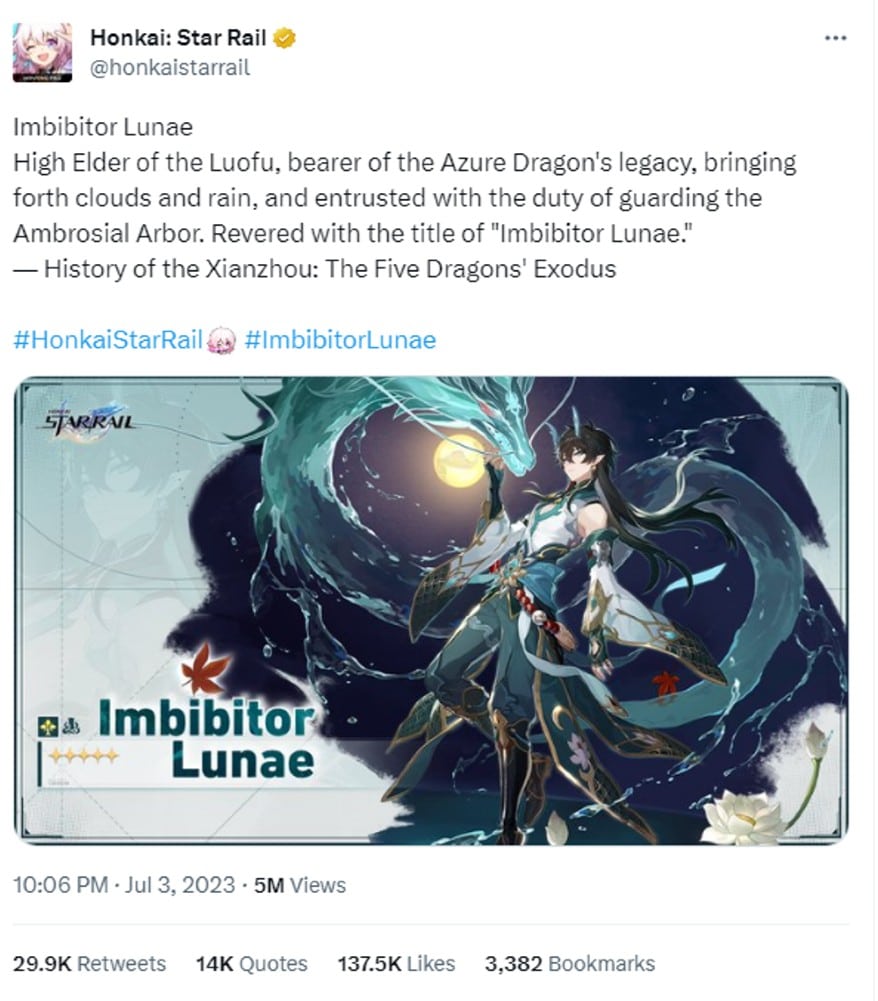This screenshot has width=878, height=1001.
Task: Click the five-star rarity icons
Action: coord(84,756)
